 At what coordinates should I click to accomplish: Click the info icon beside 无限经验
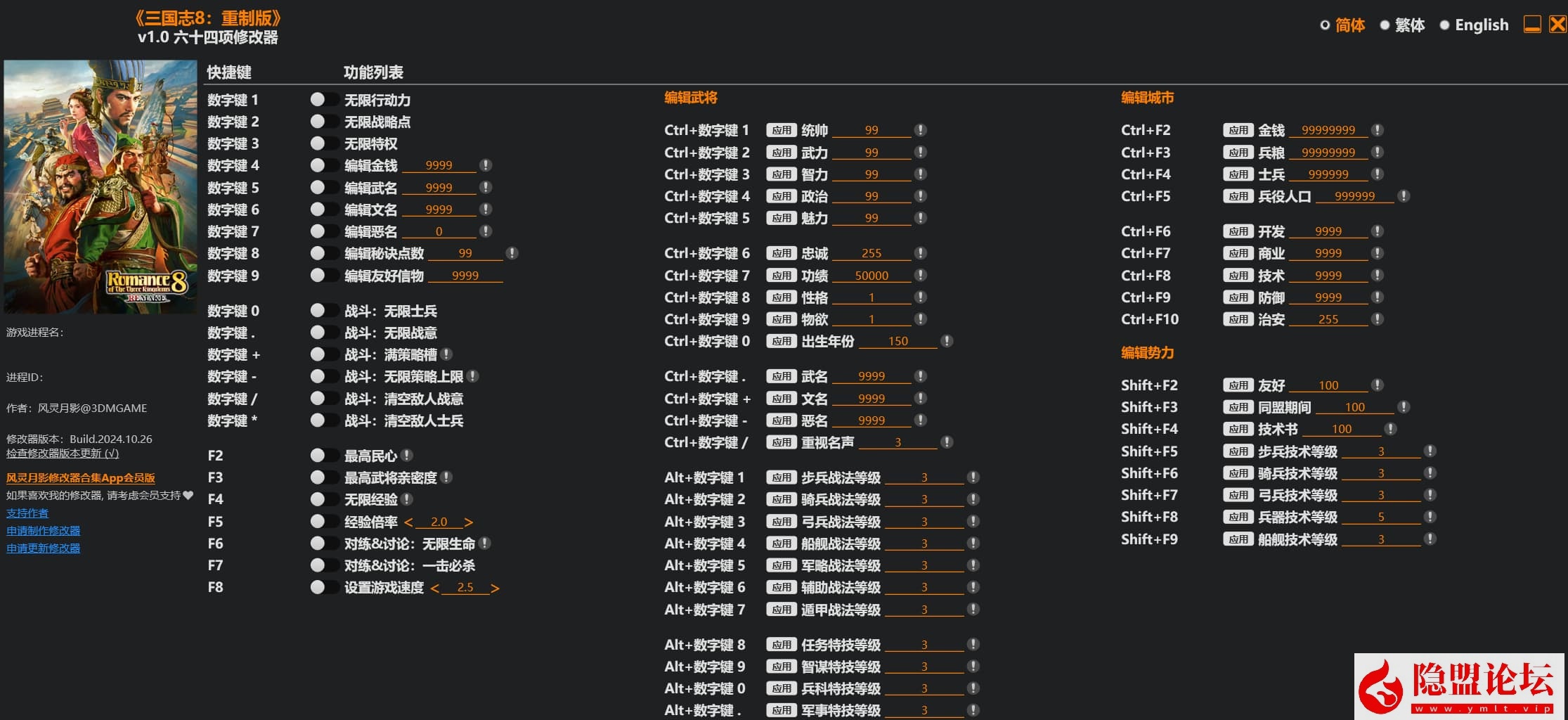coord(407,499)
